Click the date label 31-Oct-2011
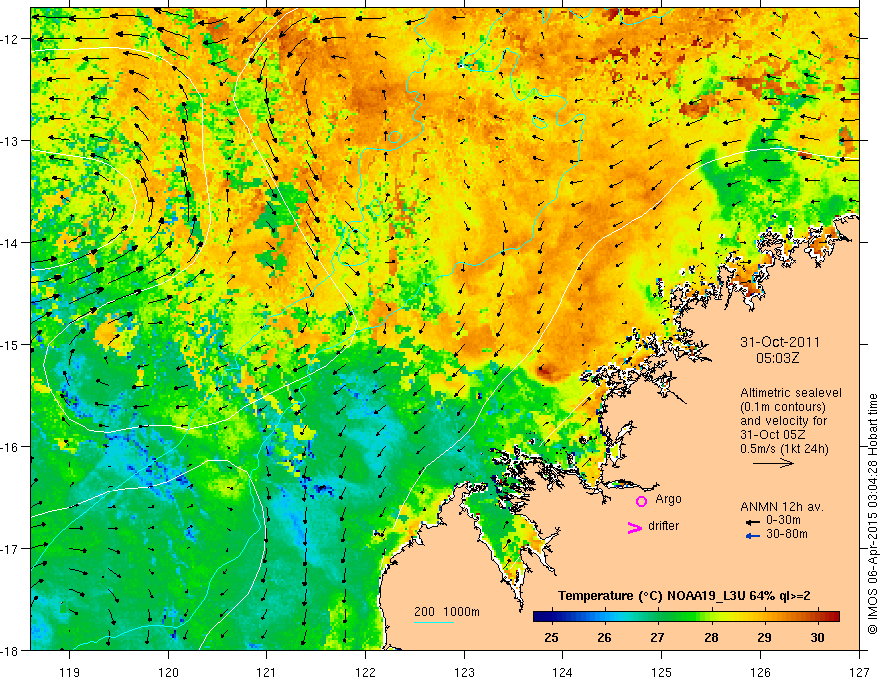Screen dimensions: 880x680 [x=780, y=342]
